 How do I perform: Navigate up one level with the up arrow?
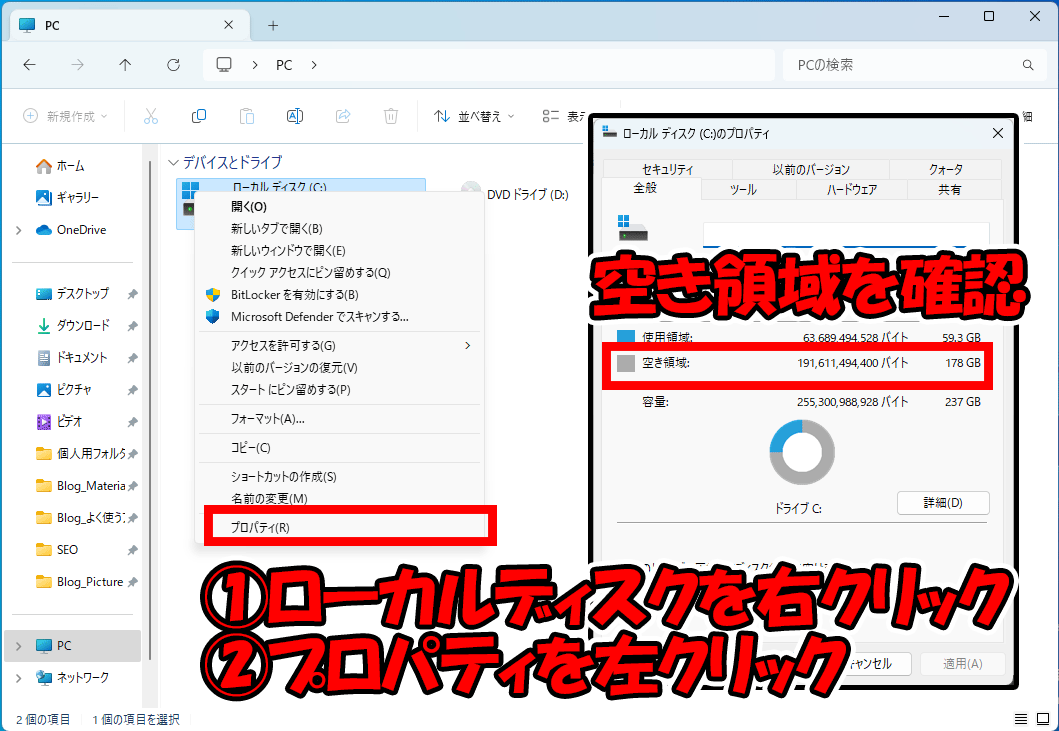pos(124,64)
